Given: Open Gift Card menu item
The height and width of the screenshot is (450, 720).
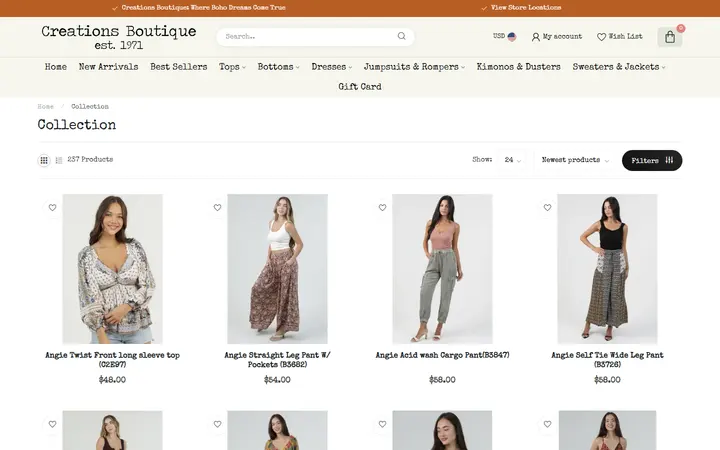Looking at the screenshot, I should [360, 86].
